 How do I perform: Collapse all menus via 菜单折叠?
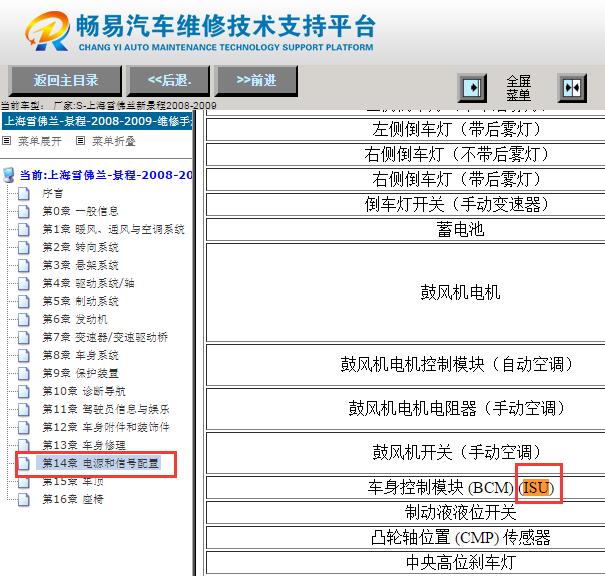(114, 141)
